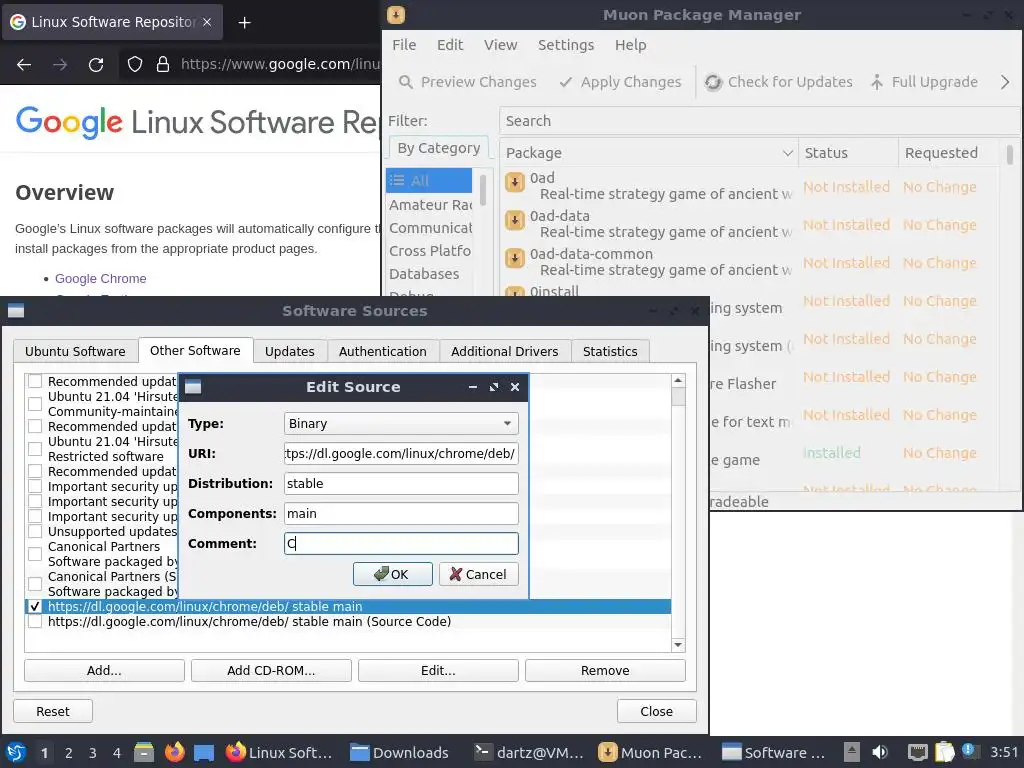Enable Chrome stable main (Source Code) checkbox
The image size is (1024, 768).
click(35, 622)
